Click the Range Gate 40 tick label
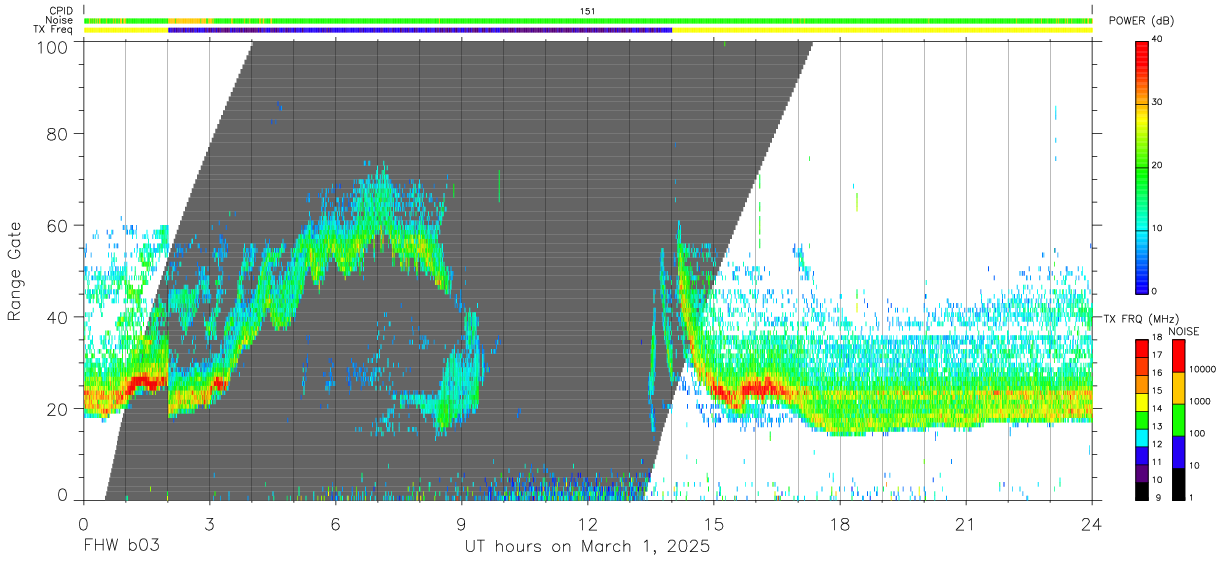 pos(58,317)
